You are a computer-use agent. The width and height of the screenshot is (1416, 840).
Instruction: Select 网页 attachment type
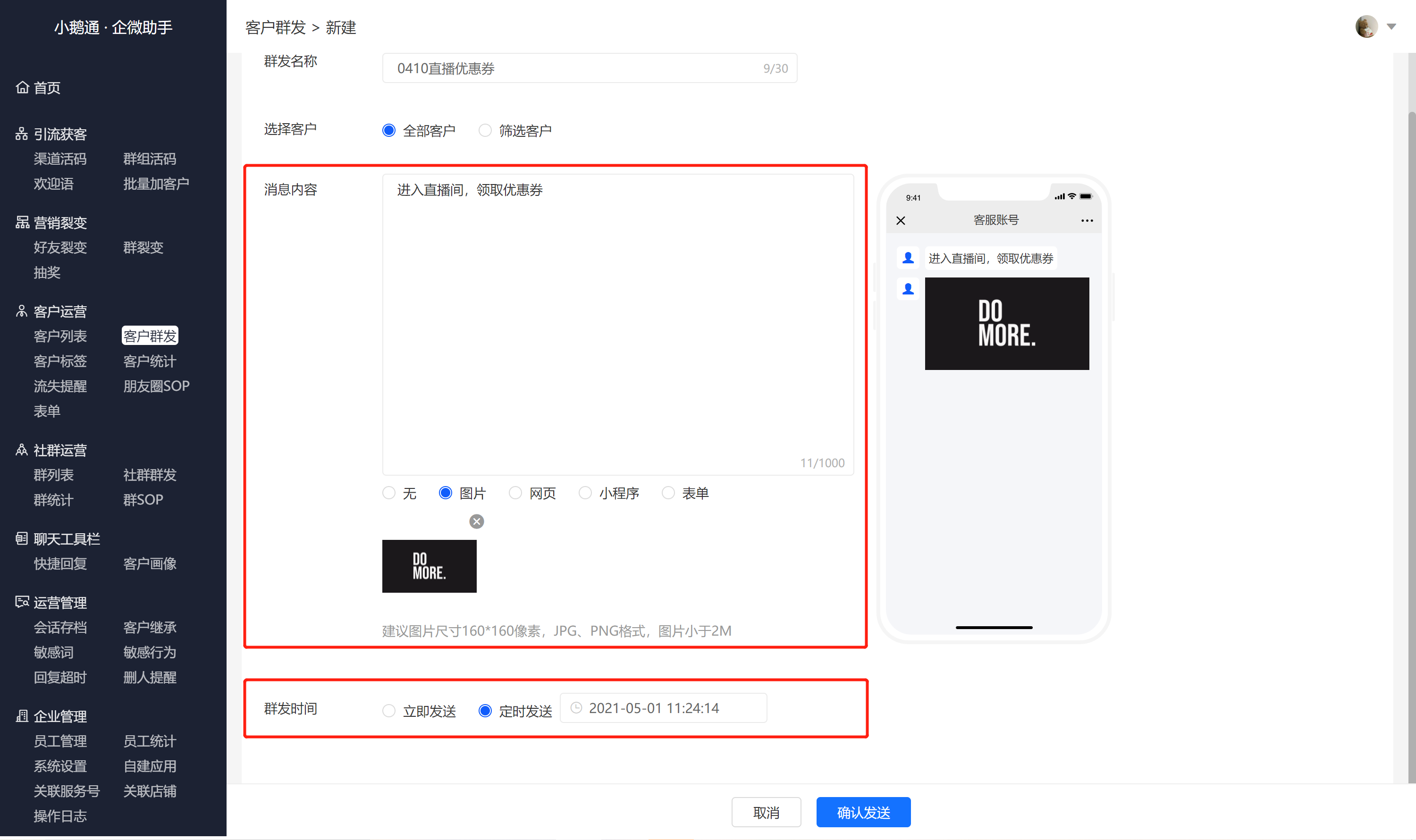tap(515, 493)
